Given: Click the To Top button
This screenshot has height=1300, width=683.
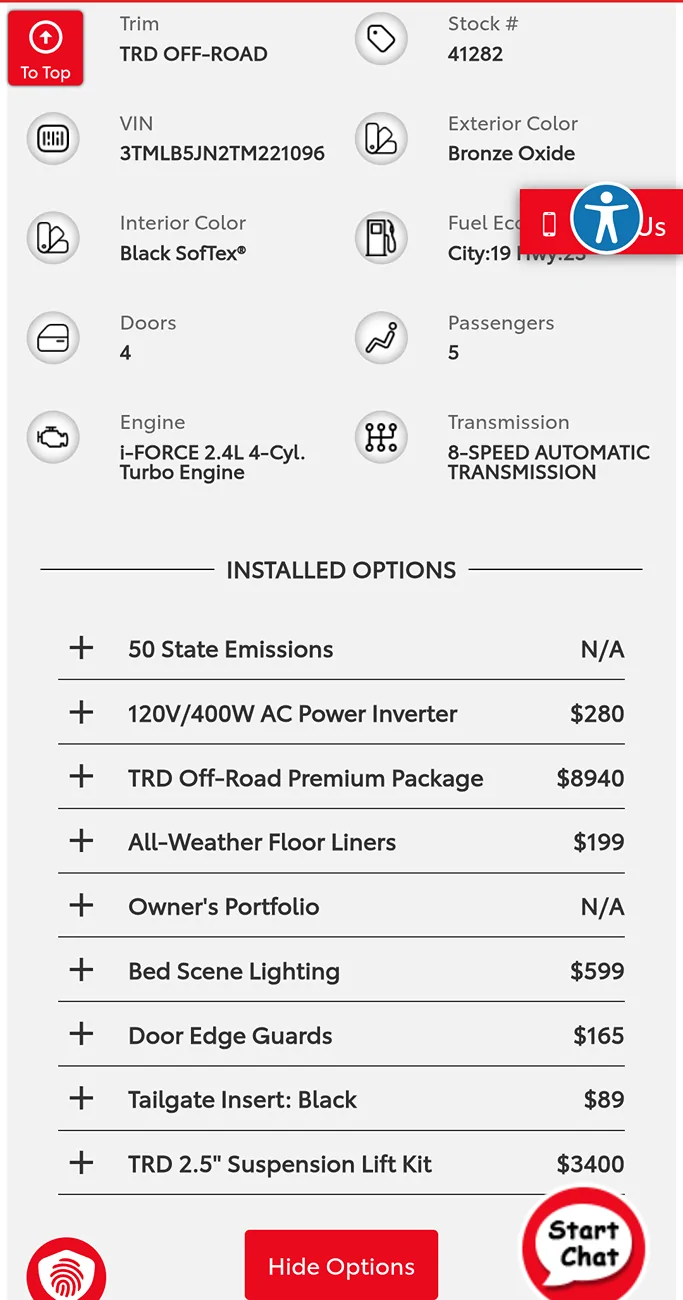Looking at the screenshot, I should pos(45,47).
